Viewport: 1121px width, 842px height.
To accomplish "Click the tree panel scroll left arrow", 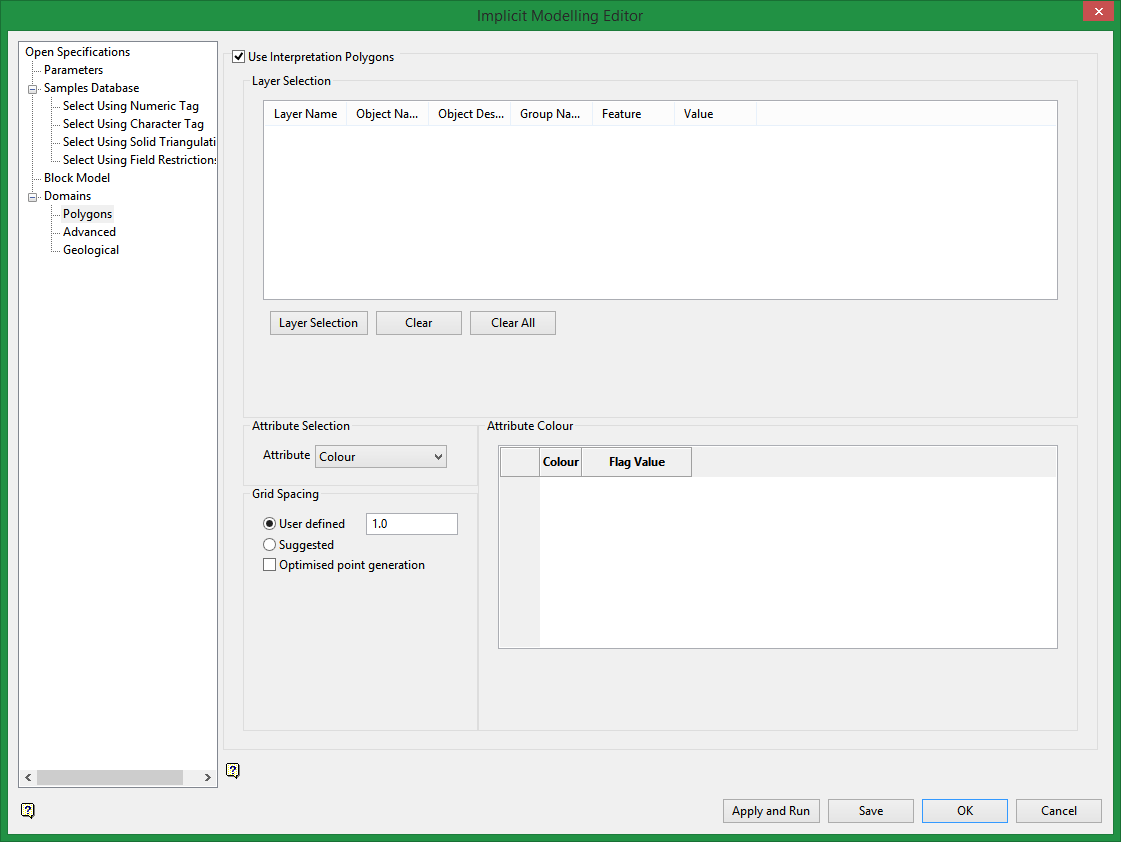I will tap(28, 777).
